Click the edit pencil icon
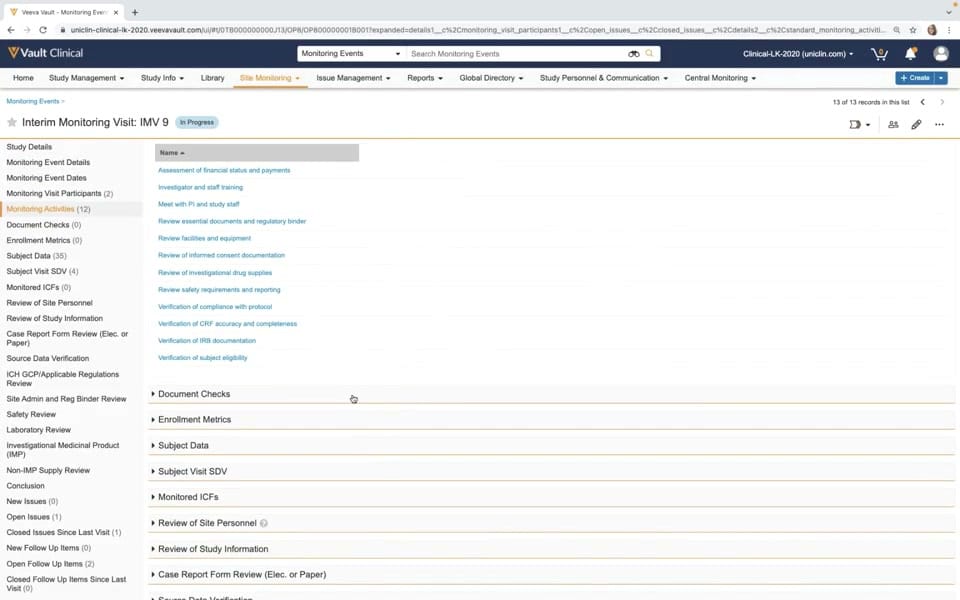The height and width of the screenshot is (600, 960). pos(916,124)
